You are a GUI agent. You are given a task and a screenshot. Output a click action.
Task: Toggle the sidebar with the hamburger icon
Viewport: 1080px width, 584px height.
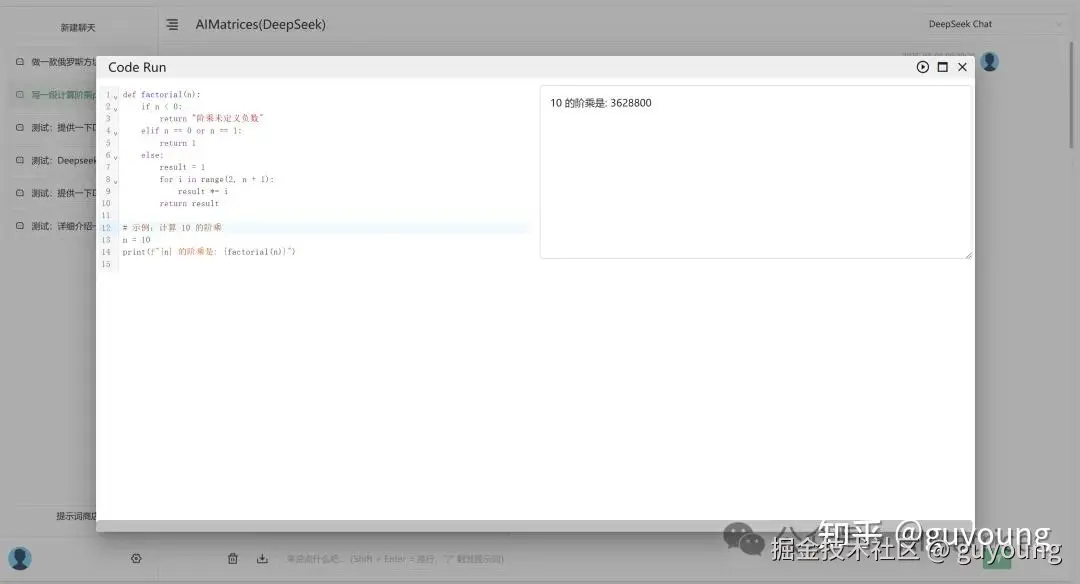point(172,24)
